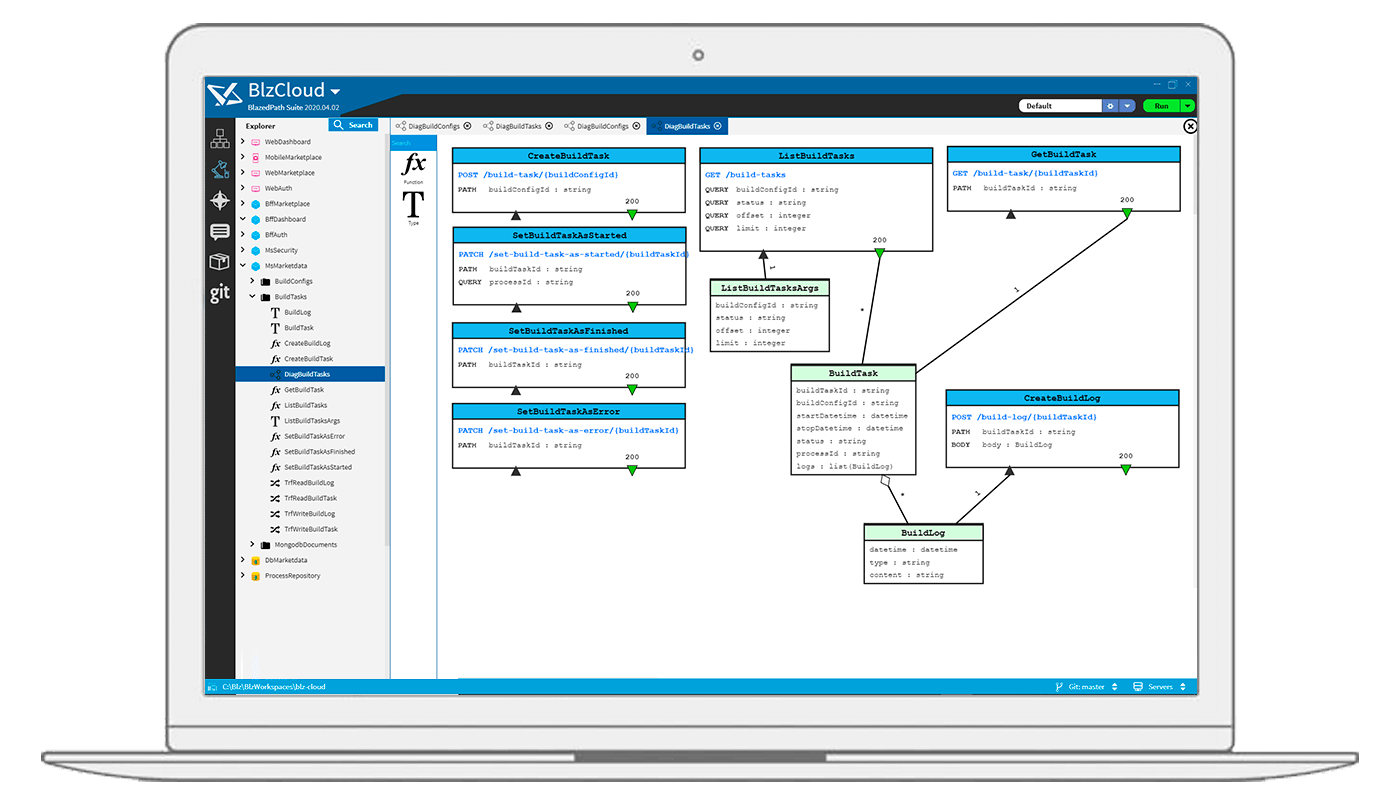Click the workspace path C:\Blz\BlzWorkspaces\blz-cloud
1400x806 pixels.
click(274, 687)
